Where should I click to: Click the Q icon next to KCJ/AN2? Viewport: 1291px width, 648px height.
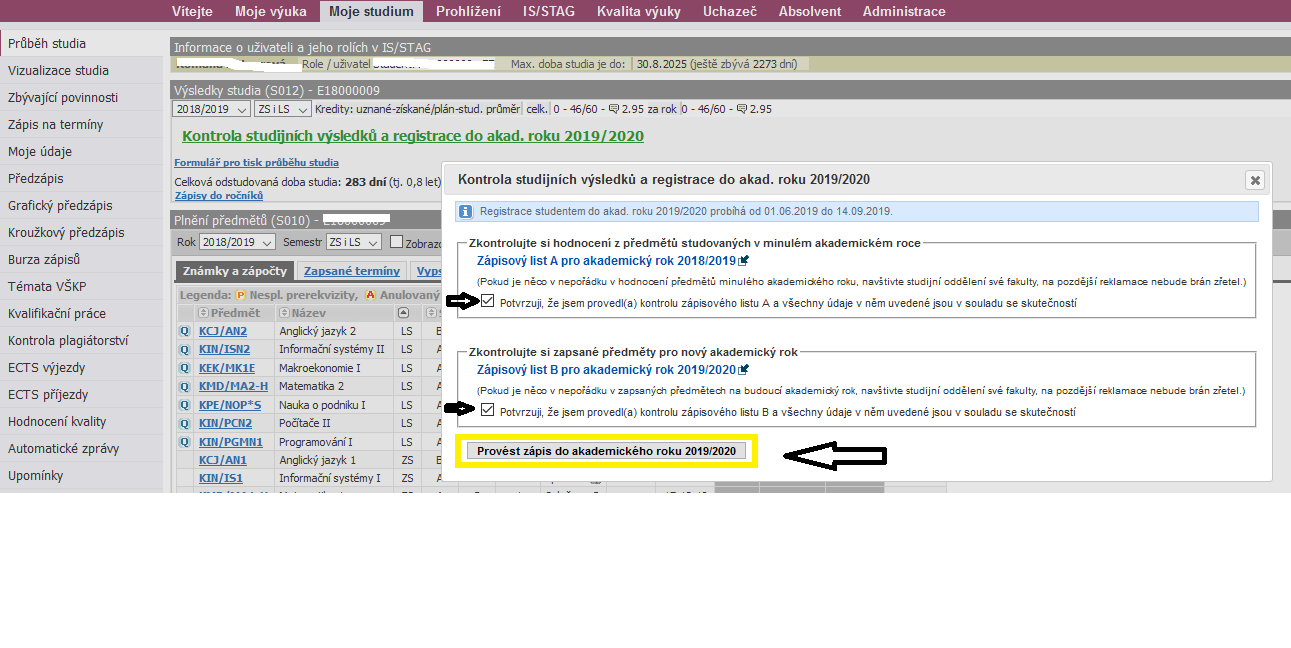[x=184, y=331]
